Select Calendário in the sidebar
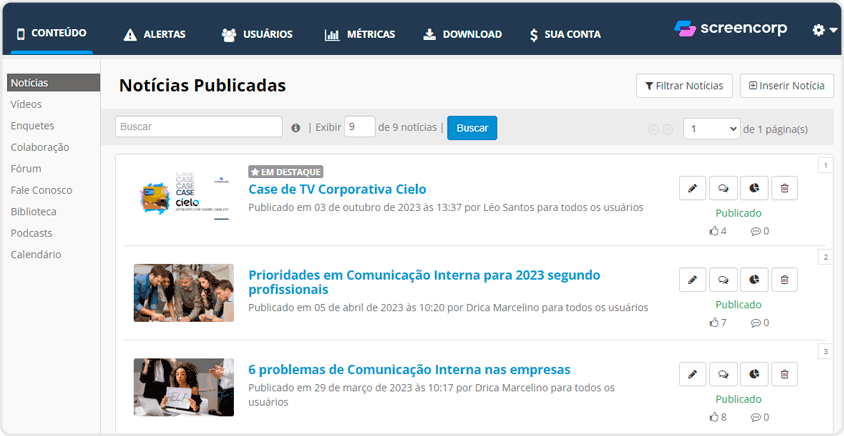 coord(36,255)
